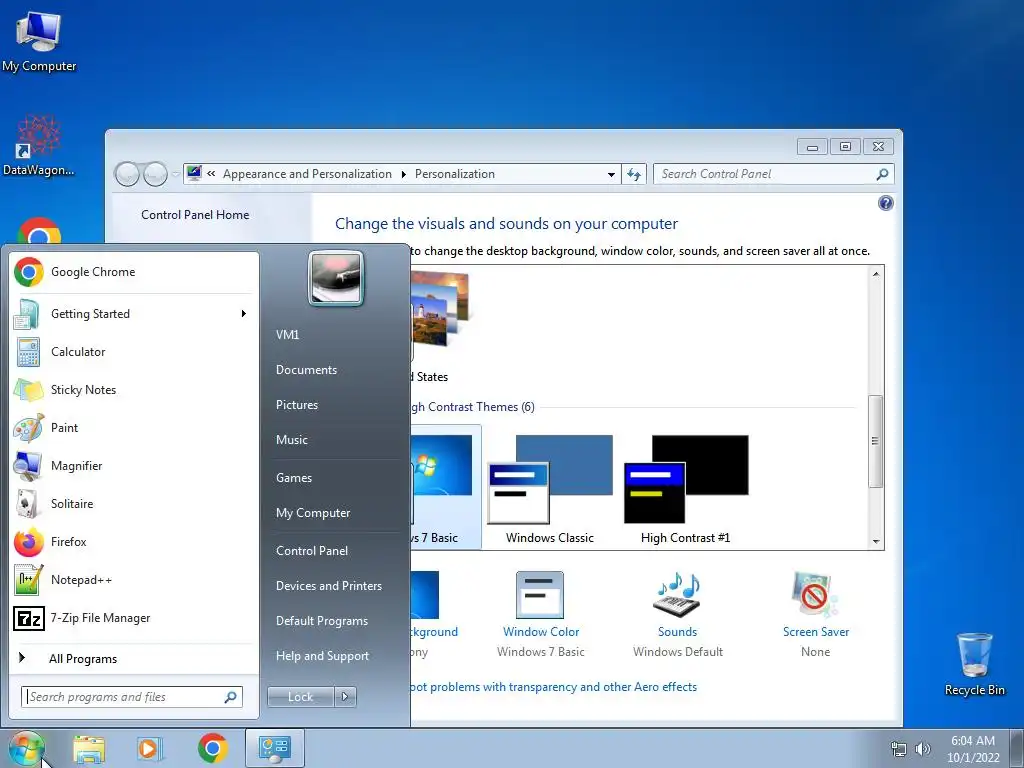The height and width of the screenshot is (768, 1024).
Task: Click the search magnifier in Control Panel
Action: 882,174
